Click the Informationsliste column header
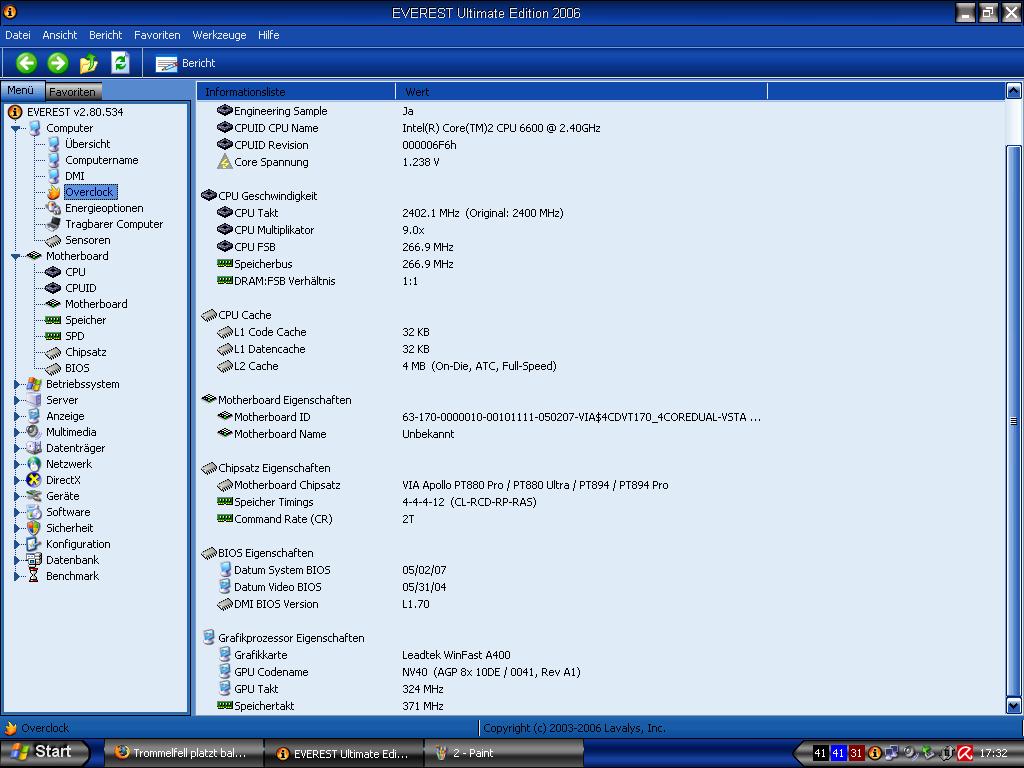 pyautogui.click(x=296, y=92)
